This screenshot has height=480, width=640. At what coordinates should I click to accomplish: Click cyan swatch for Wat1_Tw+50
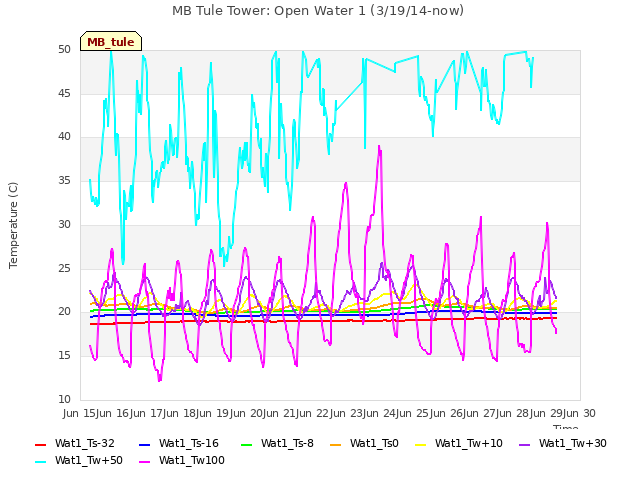(41, 462)
